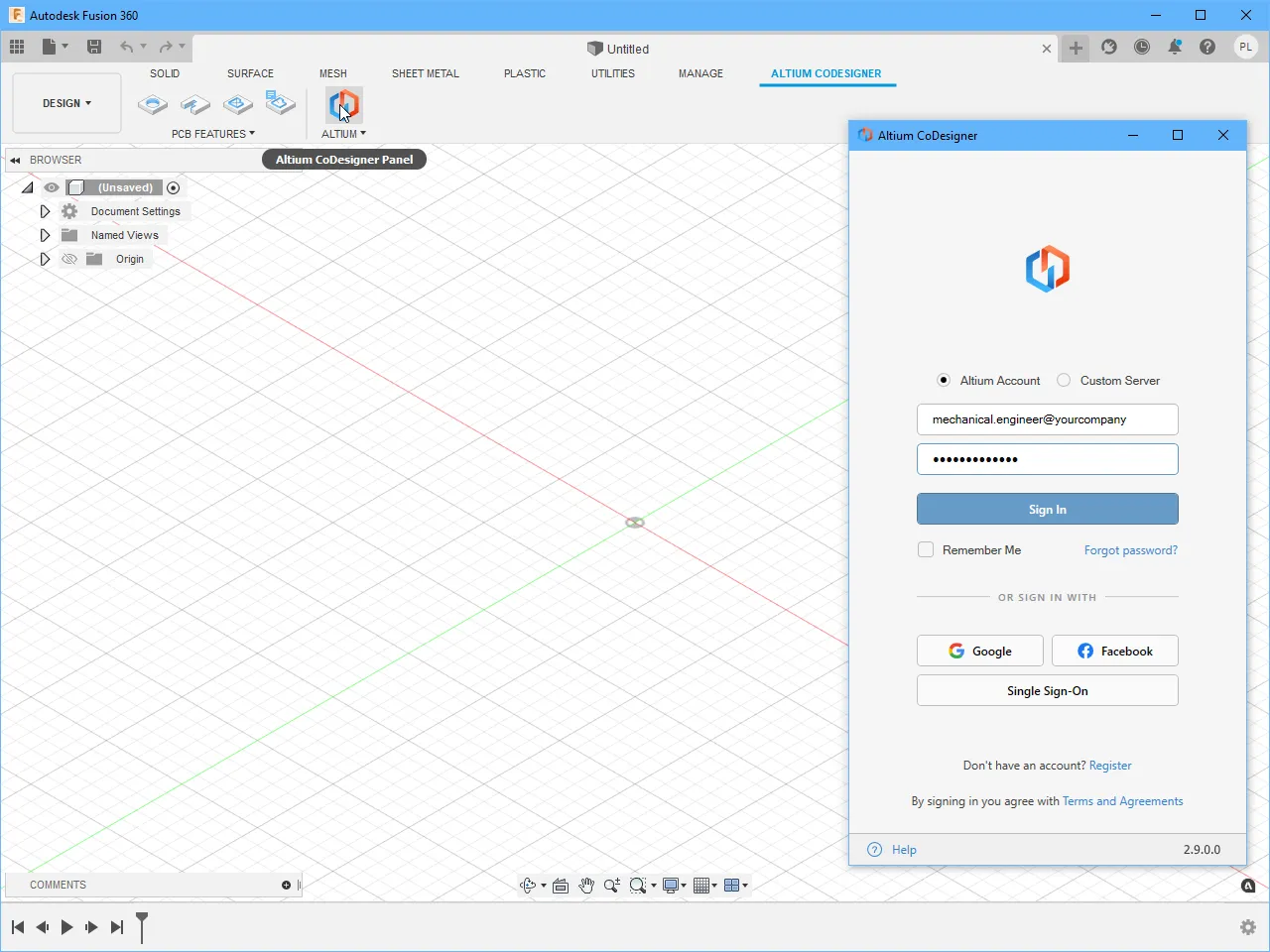This screenshot has width=1270, height=952.
Task: Select the PCB feature icon with slot cutout
Action: pos(195,104)
